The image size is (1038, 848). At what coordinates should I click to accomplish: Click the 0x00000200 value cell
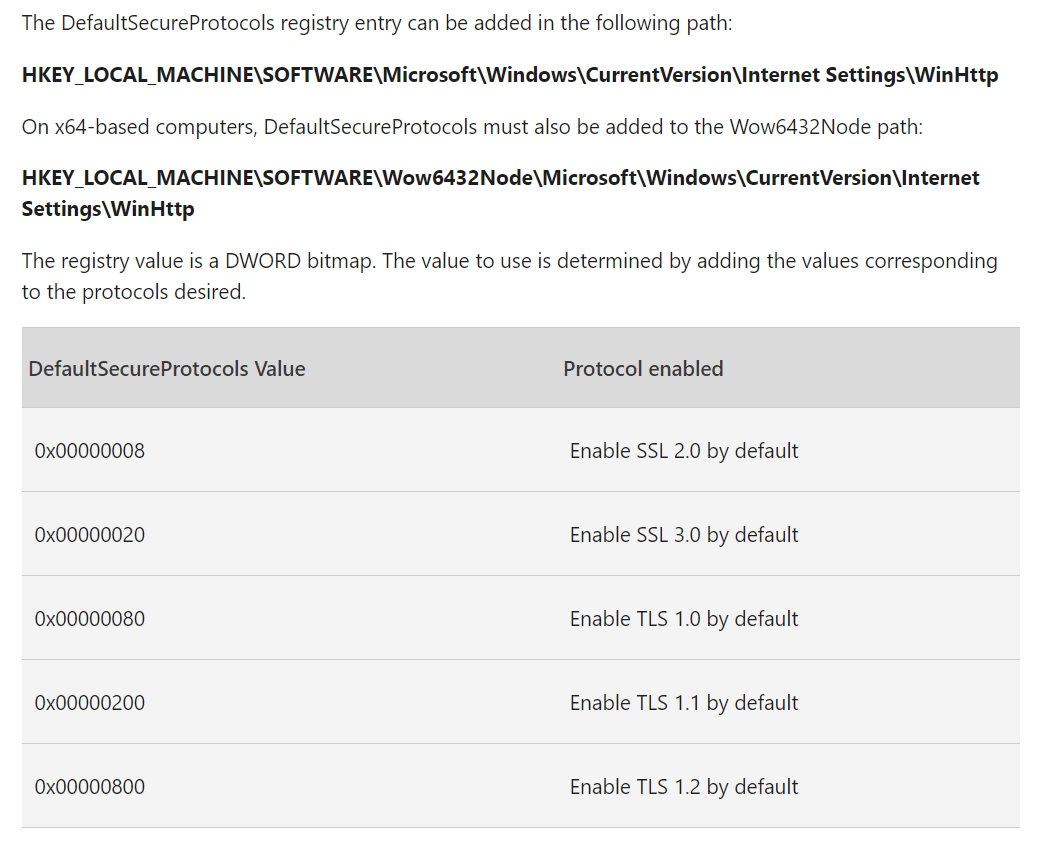pos(90,703)
